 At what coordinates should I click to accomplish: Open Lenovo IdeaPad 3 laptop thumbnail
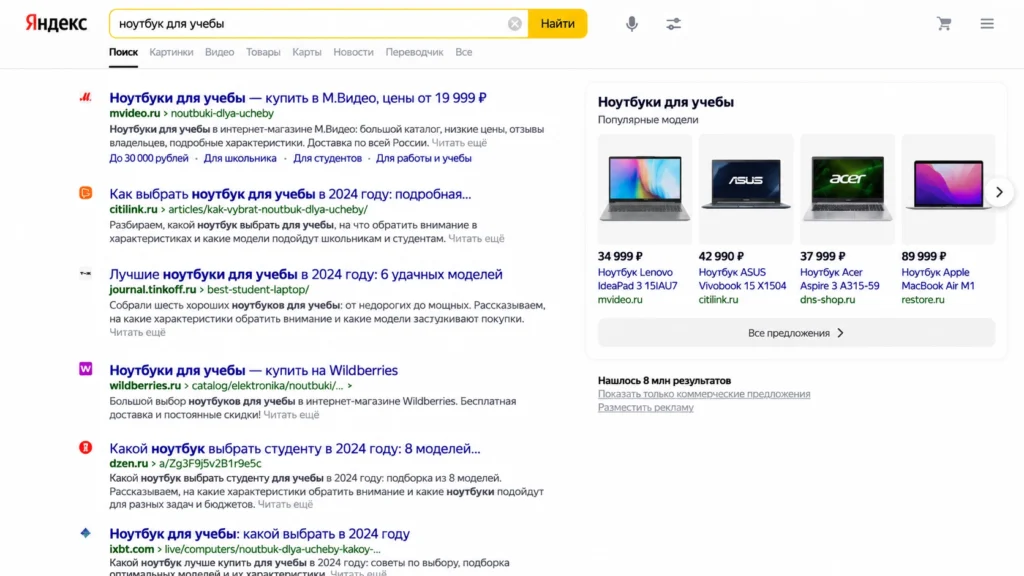(645, 189)
